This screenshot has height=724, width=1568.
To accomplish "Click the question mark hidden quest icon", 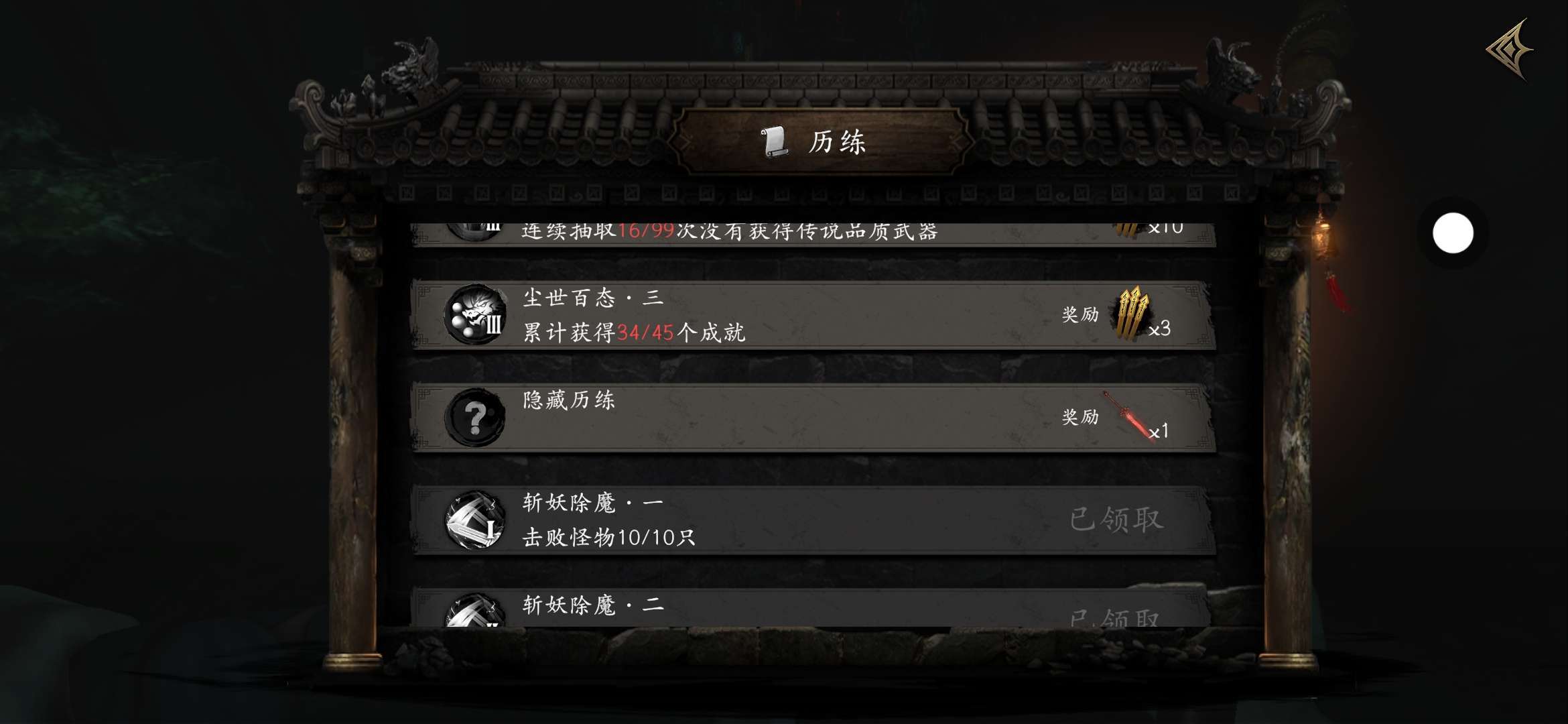I will 475,418.
